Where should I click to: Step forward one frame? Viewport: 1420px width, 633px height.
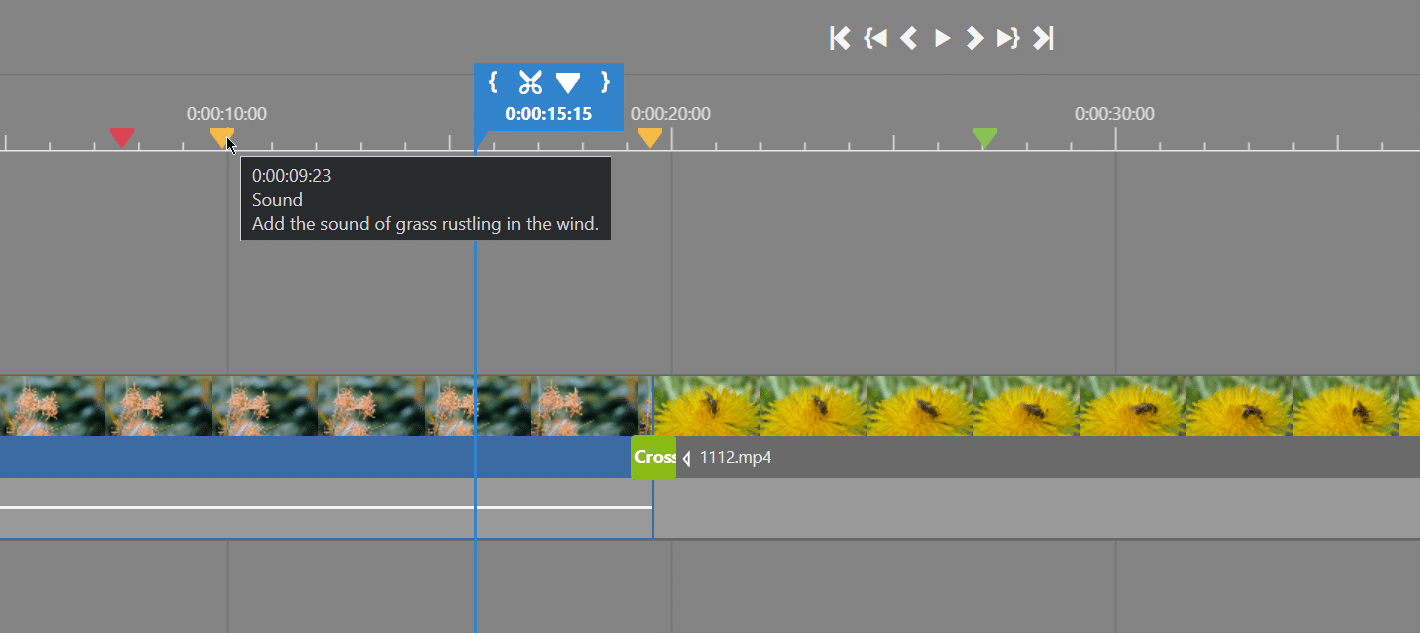point(974,38)
